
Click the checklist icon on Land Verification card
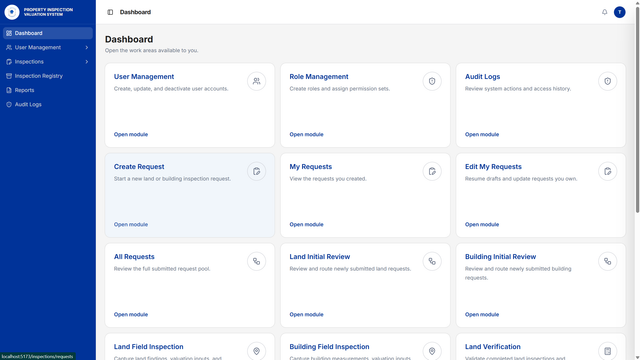pyautogui.click(x=607, y=351)
